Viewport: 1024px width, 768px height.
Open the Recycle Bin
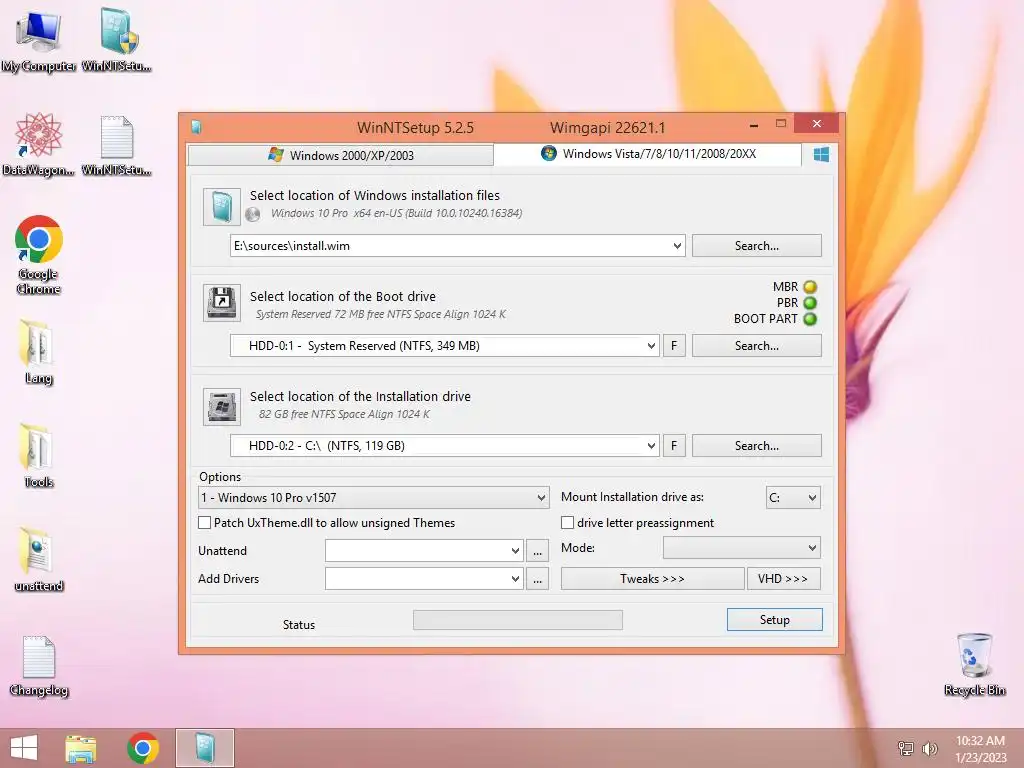(x=974, y=665)
